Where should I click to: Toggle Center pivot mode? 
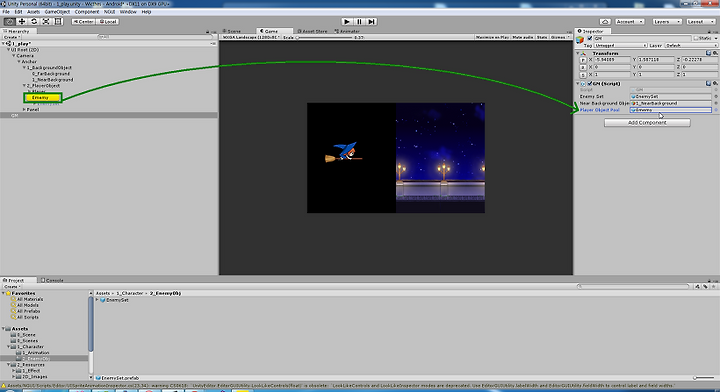pyautogui.click(x=83, y=22)
